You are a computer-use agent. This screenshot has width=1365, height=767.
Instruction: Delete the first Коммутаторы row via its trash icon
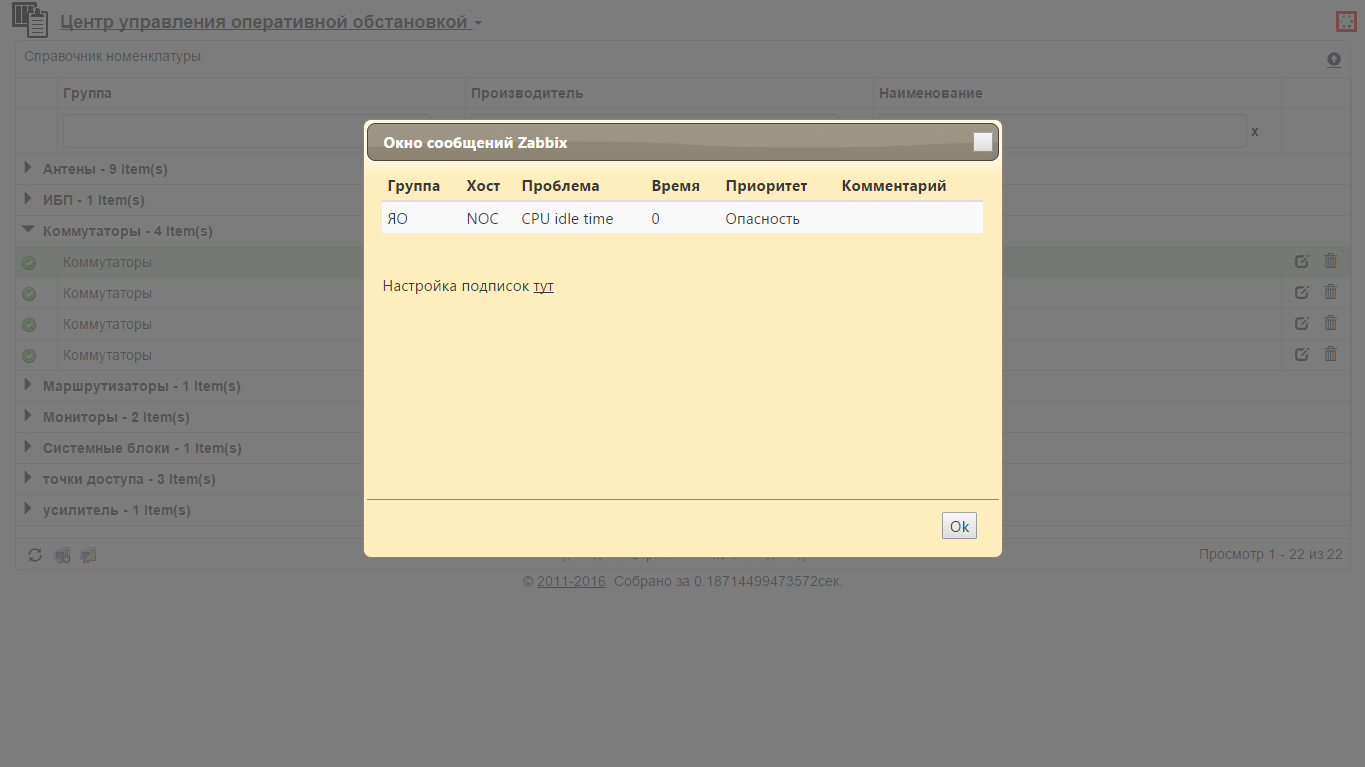pos(1330,262)
